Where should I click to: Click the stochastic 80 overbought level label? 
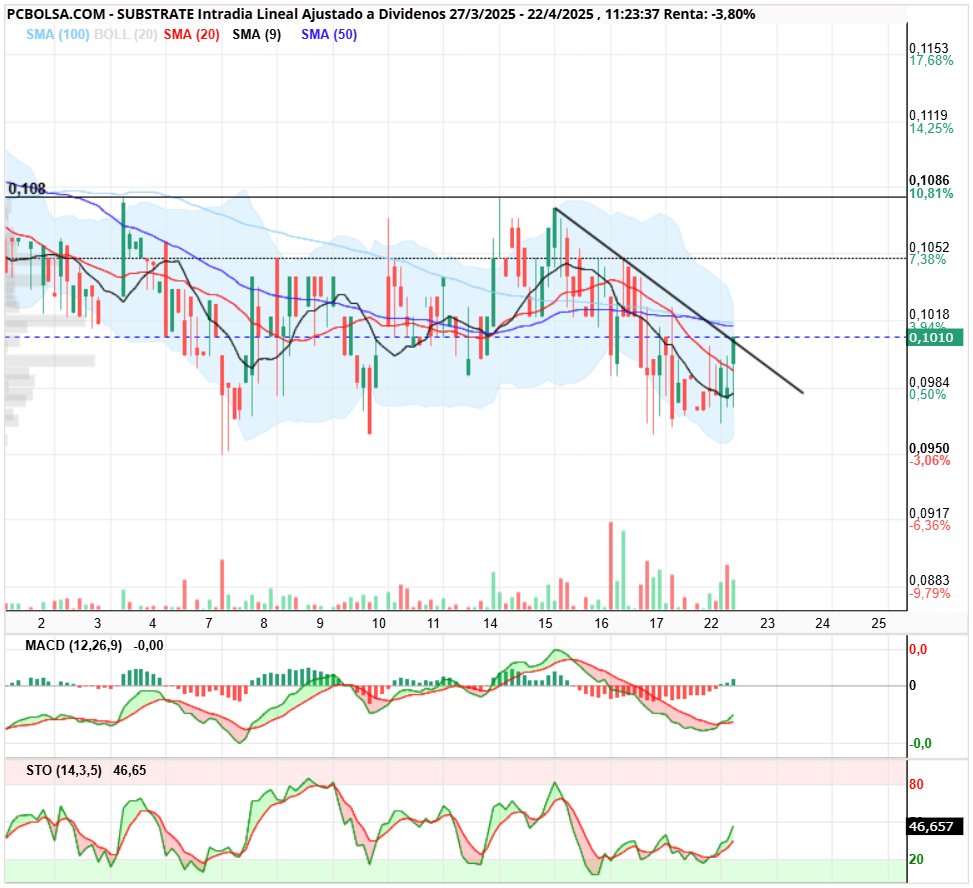tap(917, 784)
